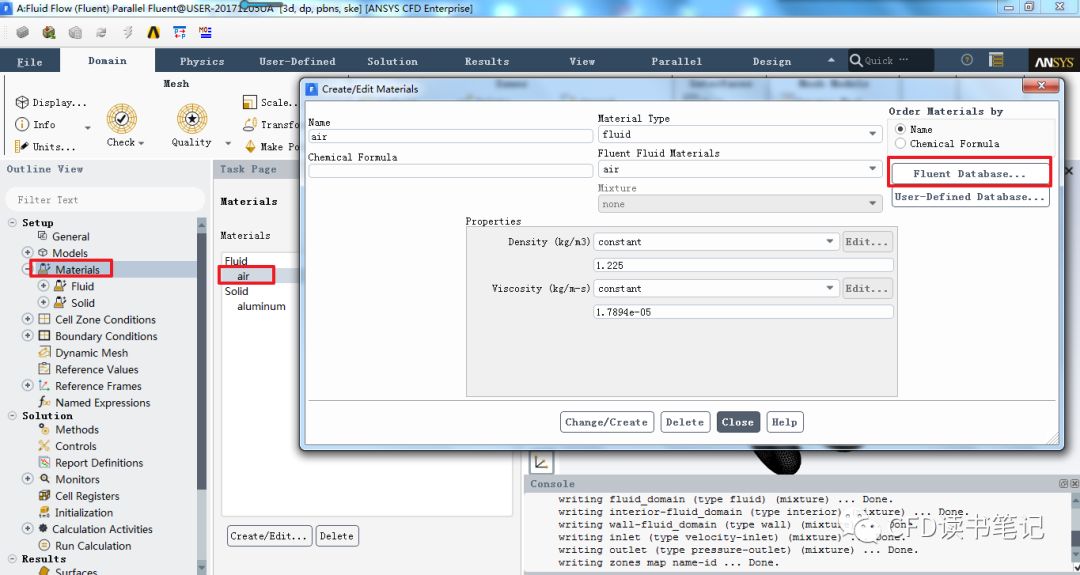Click the Scale mesh icon
Screen dimensions: 1080x575
pos(249,103)
